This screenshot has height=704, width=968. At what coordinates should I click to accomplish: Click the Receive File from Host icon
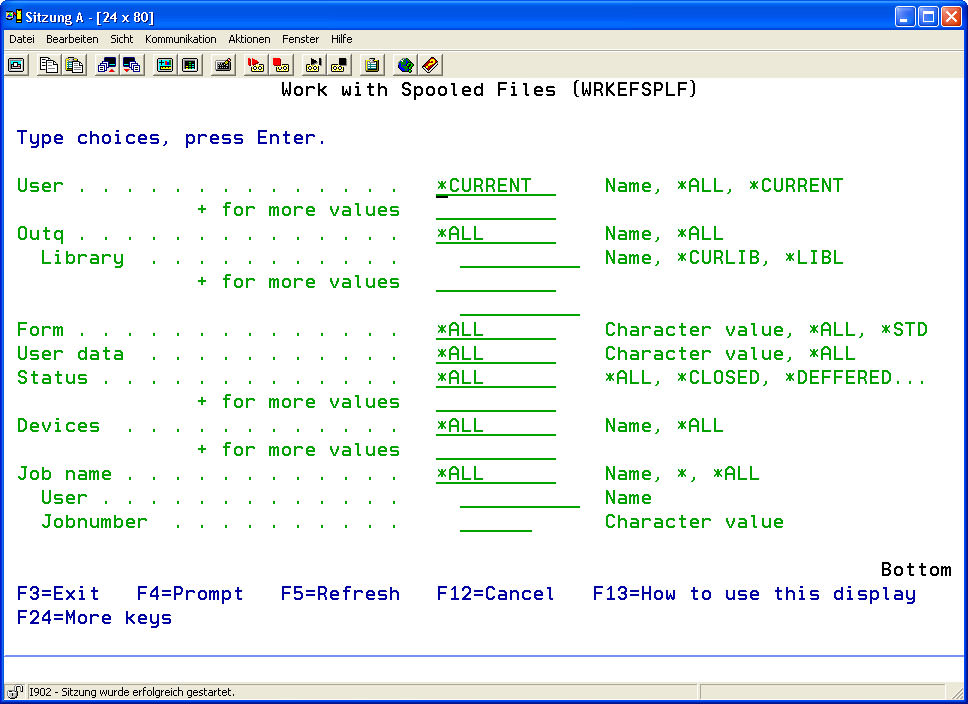click(x=131, y=65)
